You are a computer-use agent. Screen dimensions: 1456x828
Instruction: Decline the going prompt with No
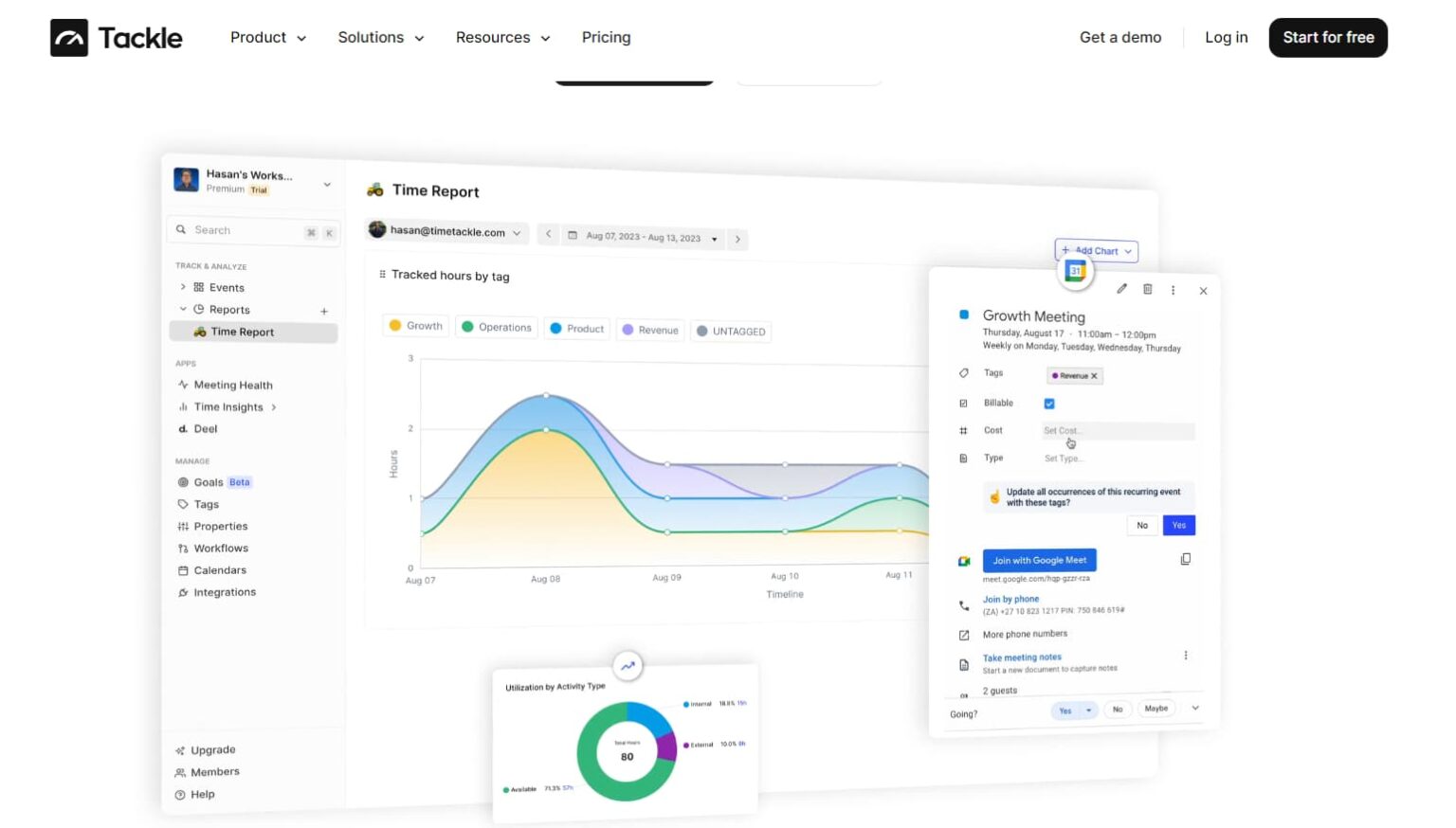click(x=1118, y=709)
